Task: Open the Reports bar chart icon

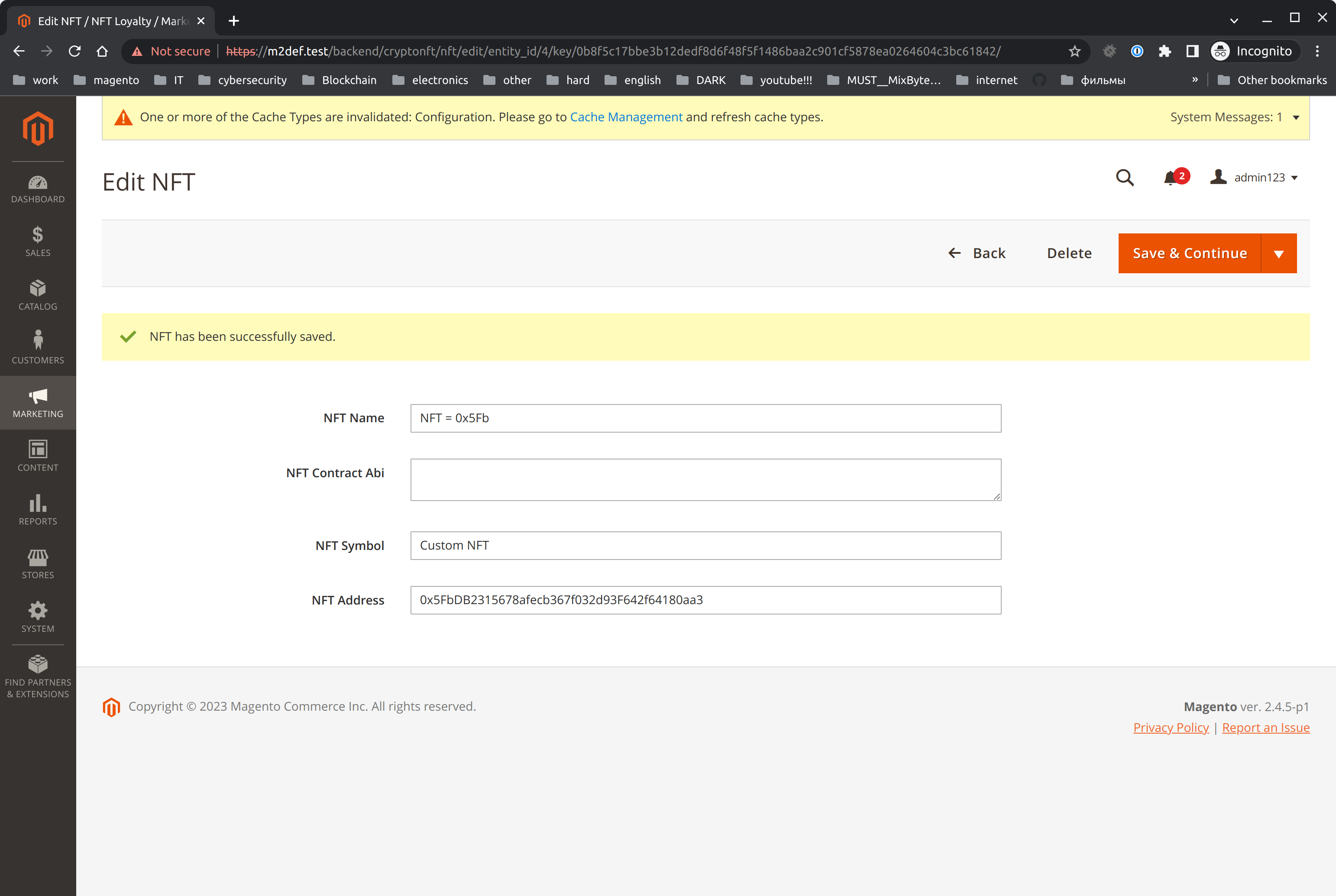Action: (38, 503)
